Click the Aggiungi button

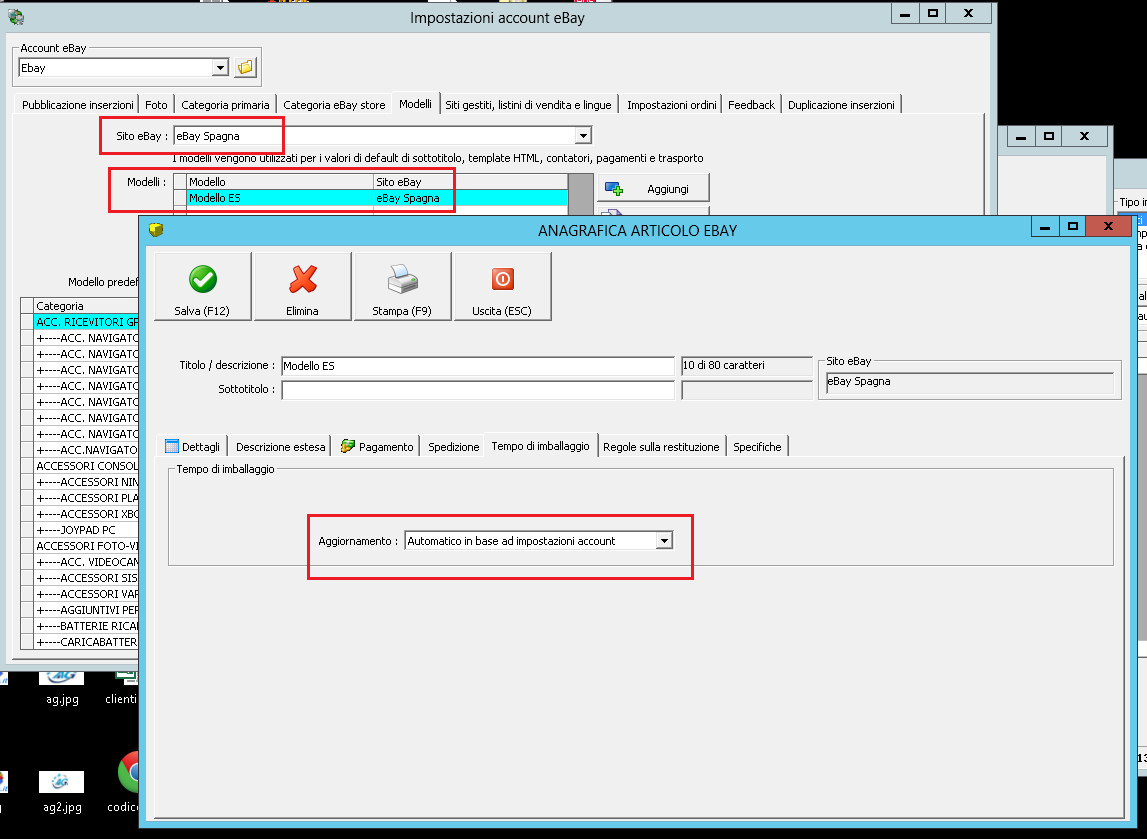[x=653, y=189]
